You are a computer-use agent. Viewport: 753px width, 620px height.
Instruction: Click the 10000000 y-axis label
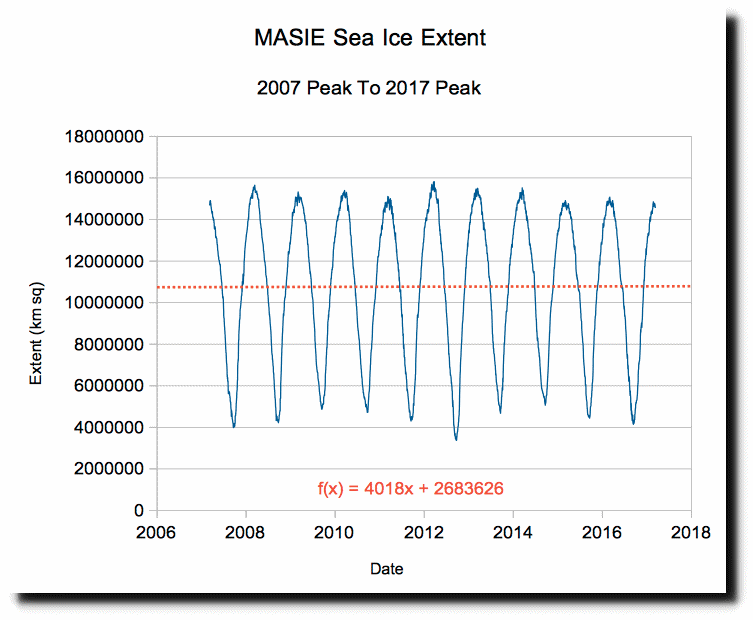click(104, 303)
